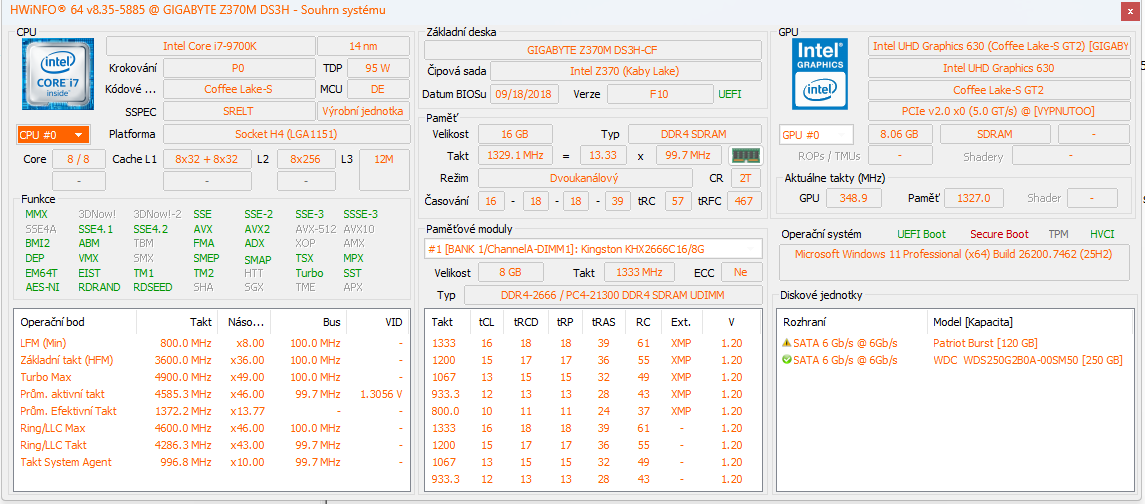Click the 16 GB memory size

pyautogui.click(x=515, y=134)
